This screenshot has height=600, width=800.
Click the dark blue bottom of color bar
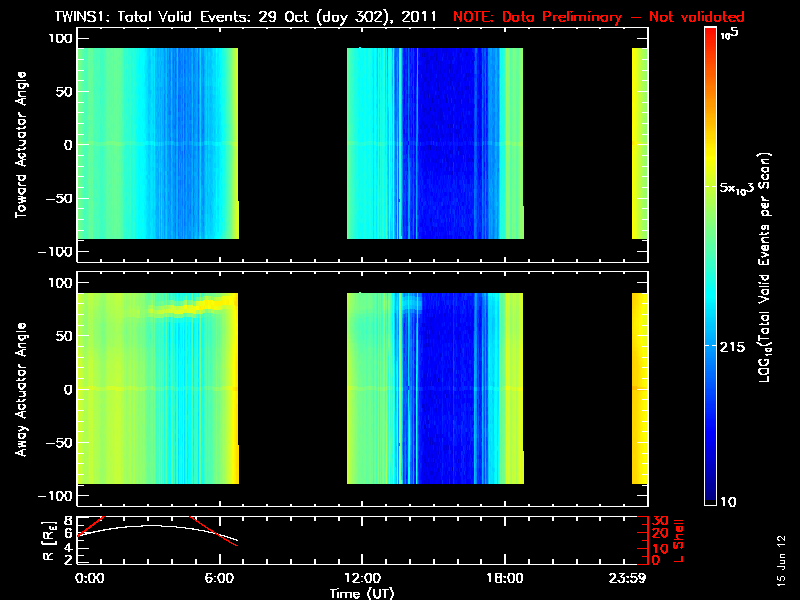[x=711, y=495]
